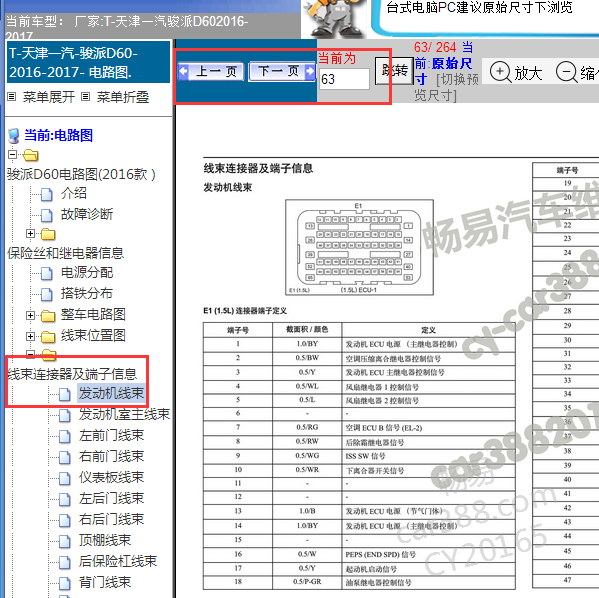
Task: Click the mechanic mascot image in header
Action: pos(335,18)
